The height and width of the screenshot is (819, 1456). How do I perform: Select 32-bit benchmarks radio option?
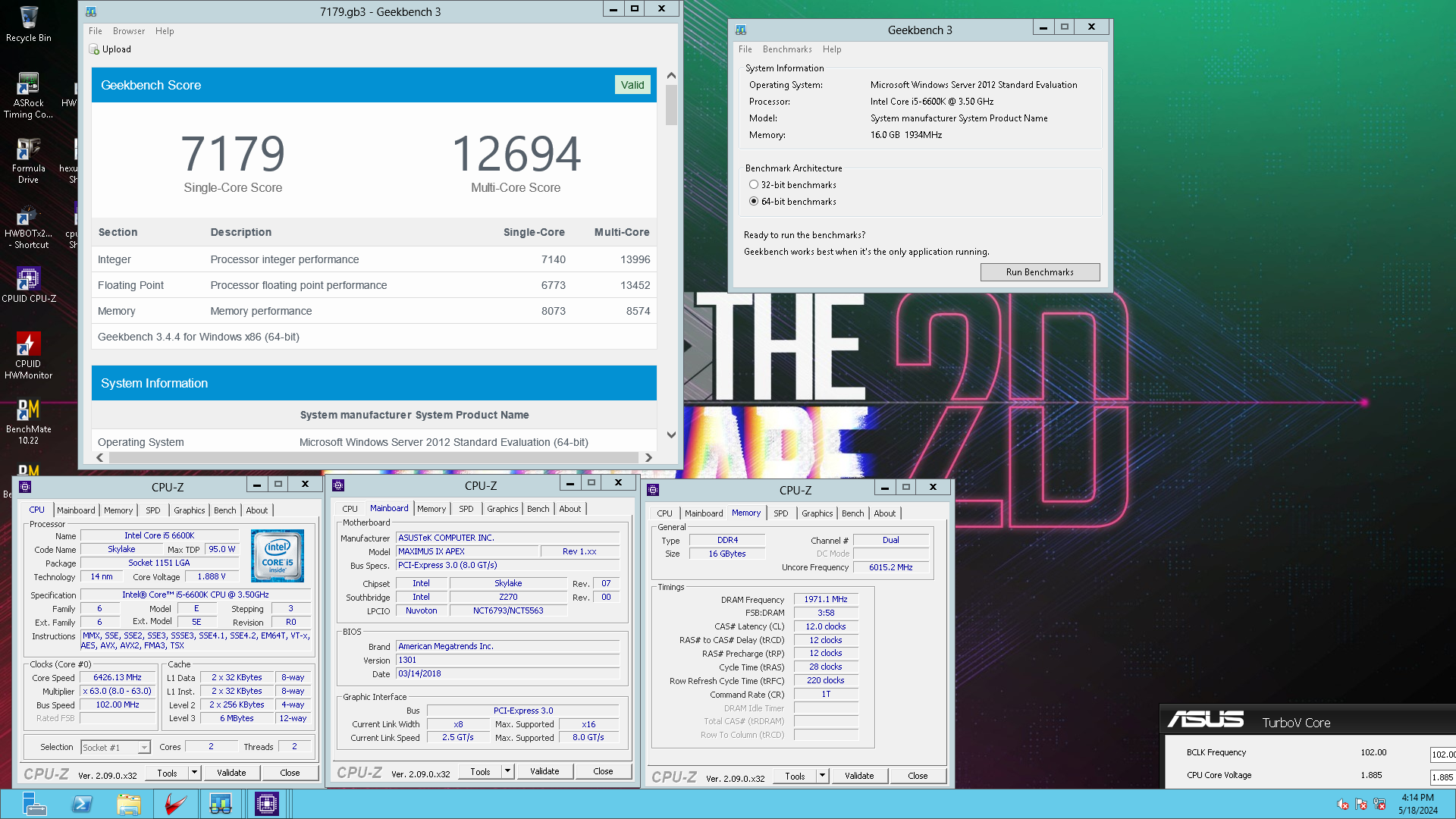tap(753, 185)
